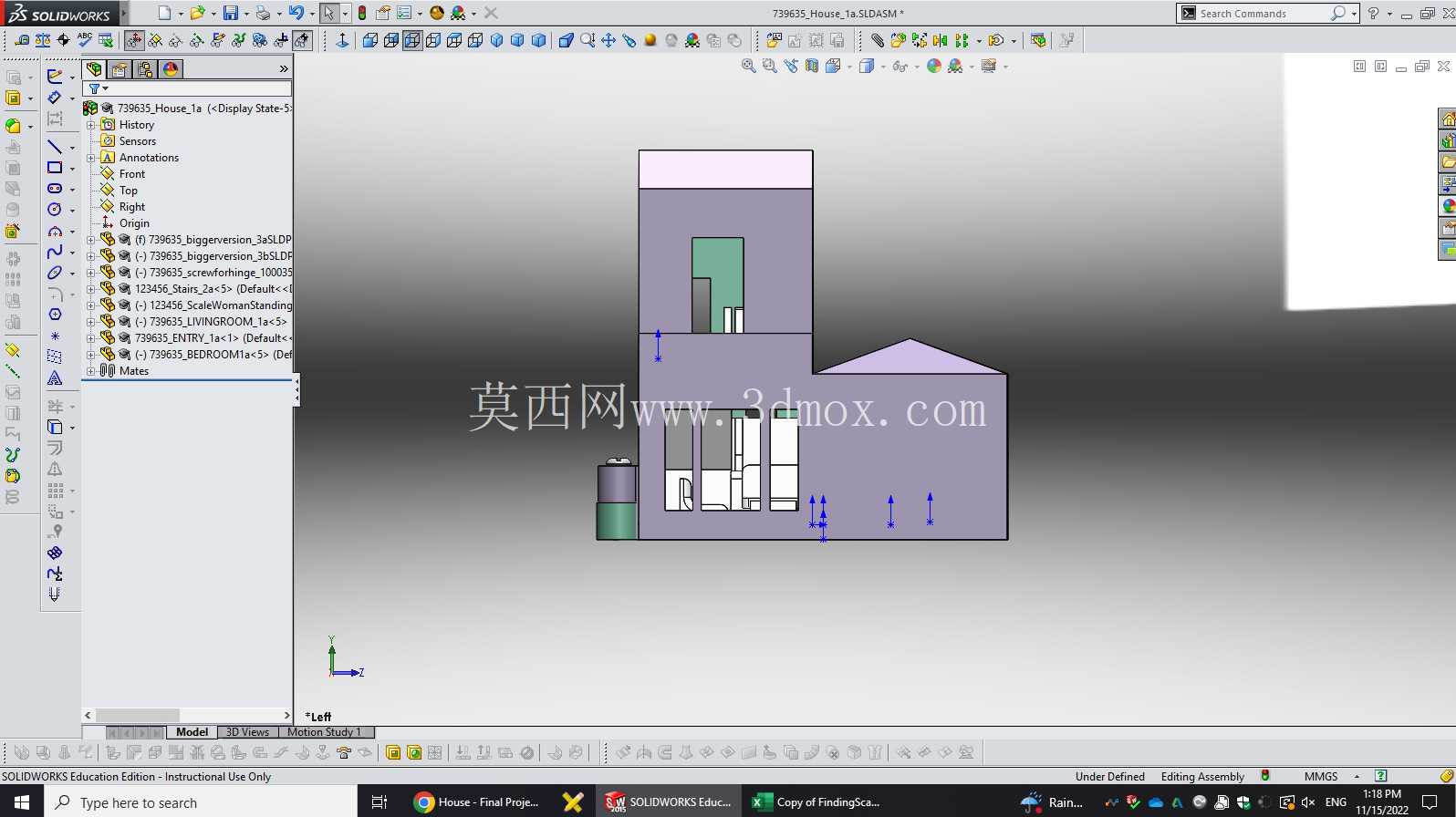
Task: Click the Zoom to Fit icon
Action: [x=748, y=67]
